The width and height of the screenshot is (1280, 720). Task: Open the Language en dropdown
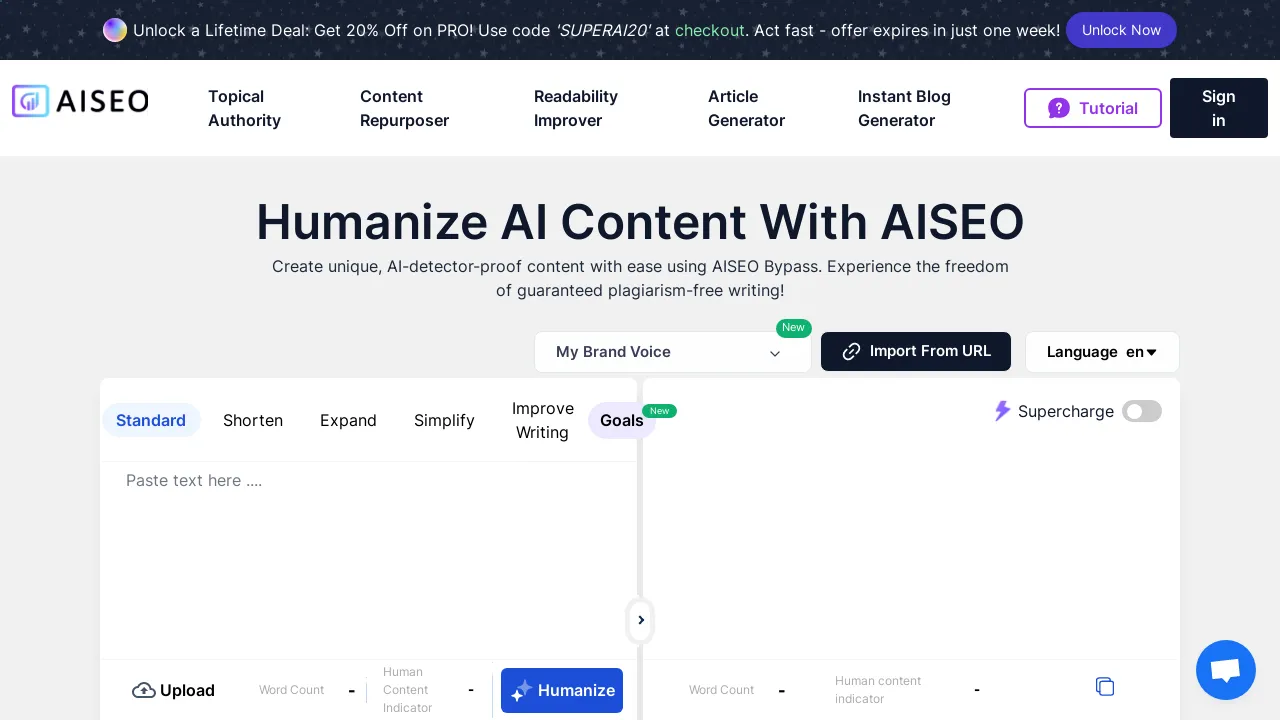1102,352
